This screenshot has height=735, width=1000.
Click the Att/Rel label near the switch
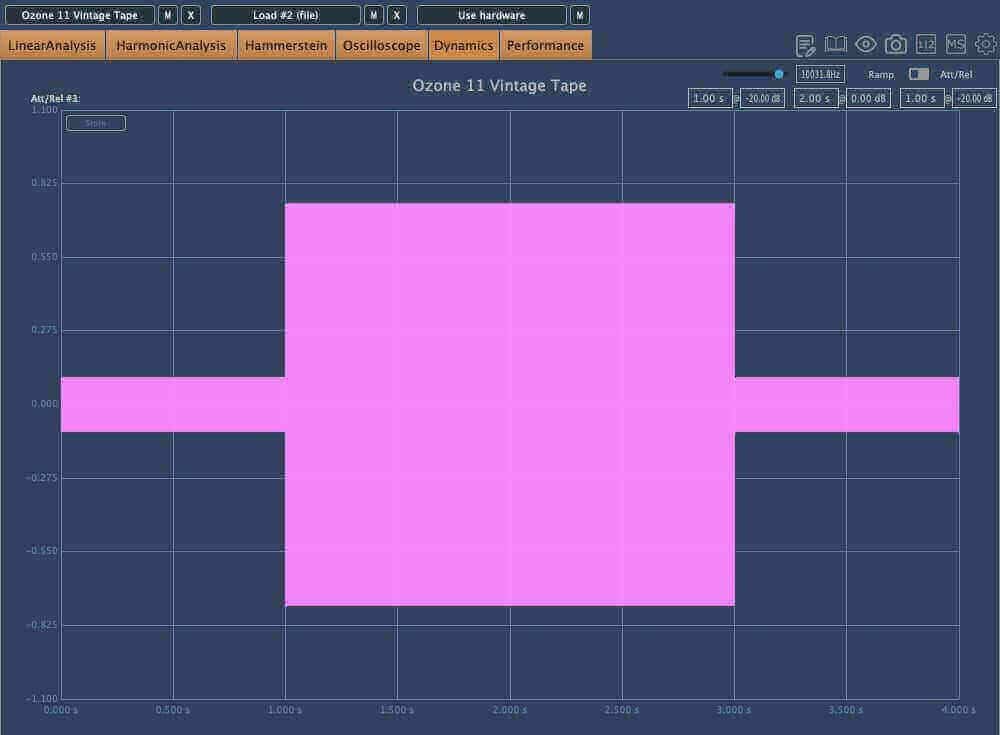(956, 75)
